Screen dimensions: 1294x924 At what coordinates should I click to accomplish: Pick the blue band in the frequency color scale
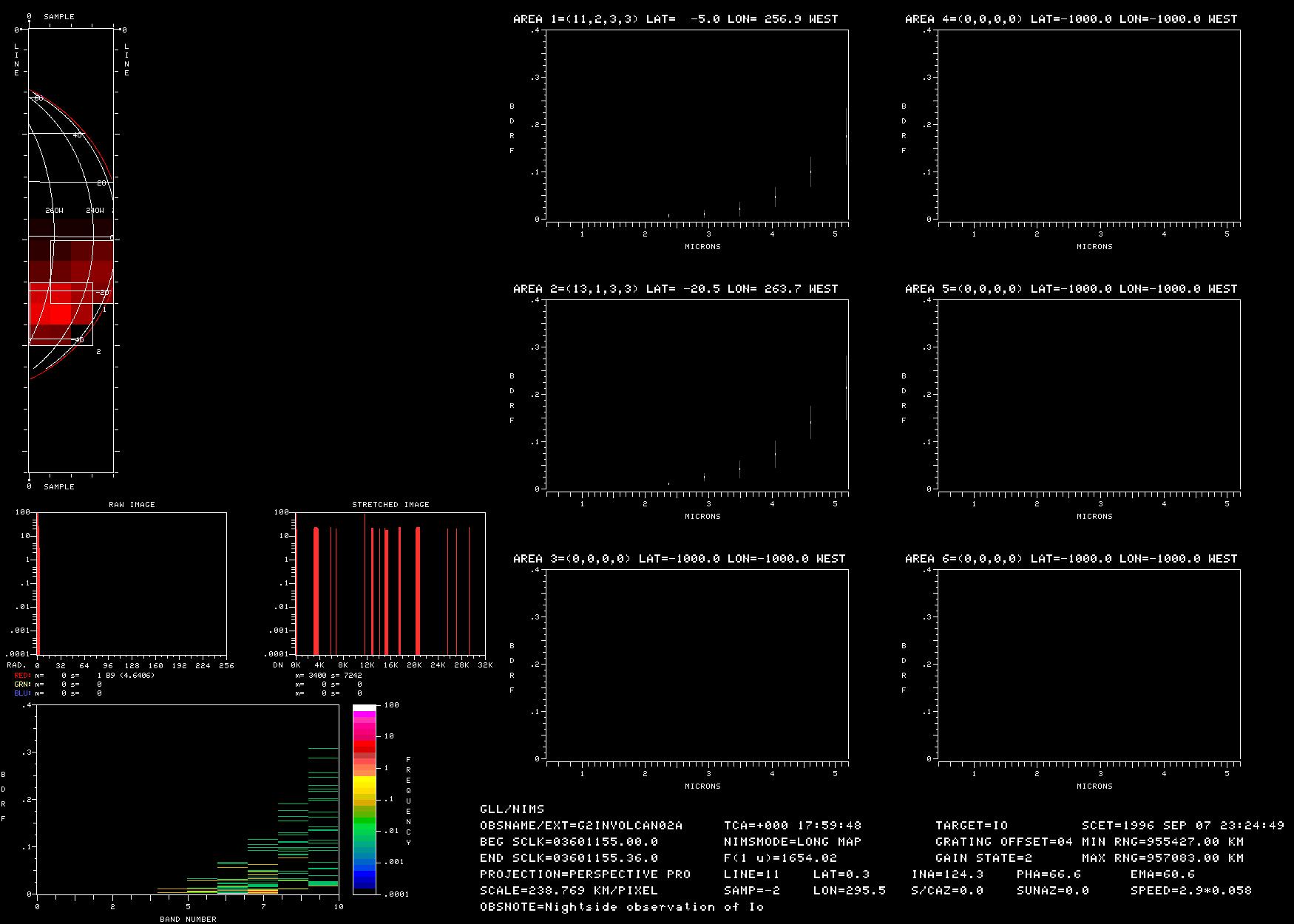tap(364, 879)
